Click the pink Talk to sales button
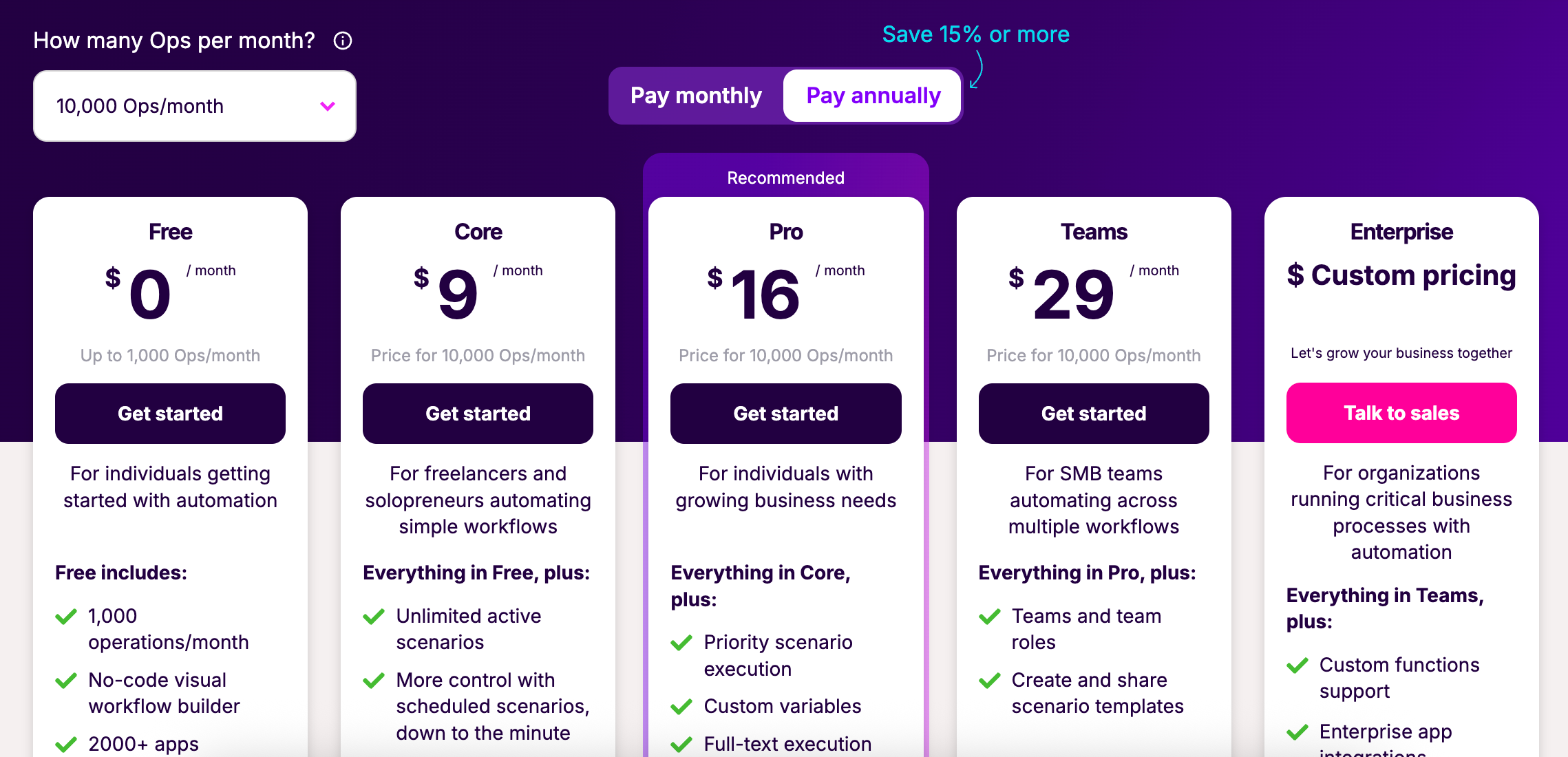 pos(1401,413)
